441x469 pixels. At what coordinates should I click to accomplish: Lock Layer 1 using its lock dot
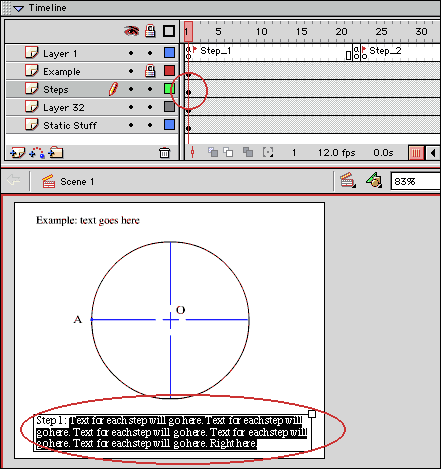150,53
